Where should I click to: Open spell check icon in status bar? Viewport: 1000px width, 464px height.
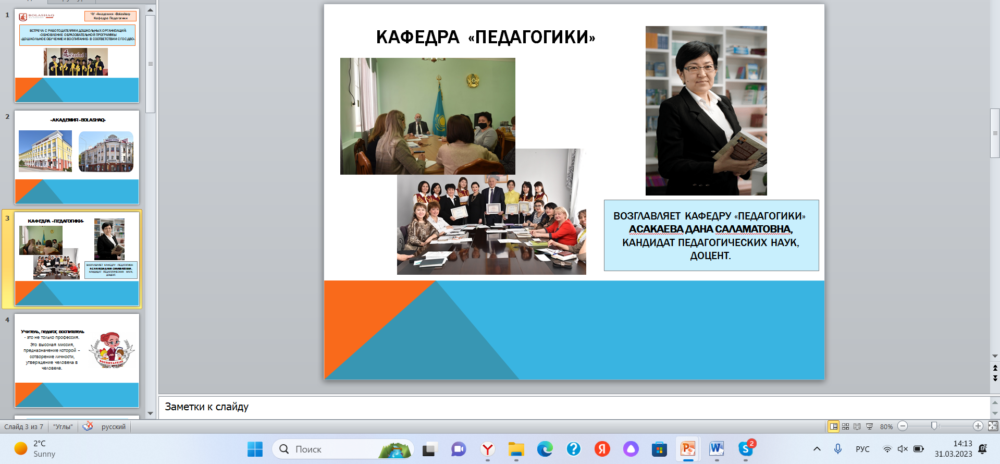tap(88, 426)
